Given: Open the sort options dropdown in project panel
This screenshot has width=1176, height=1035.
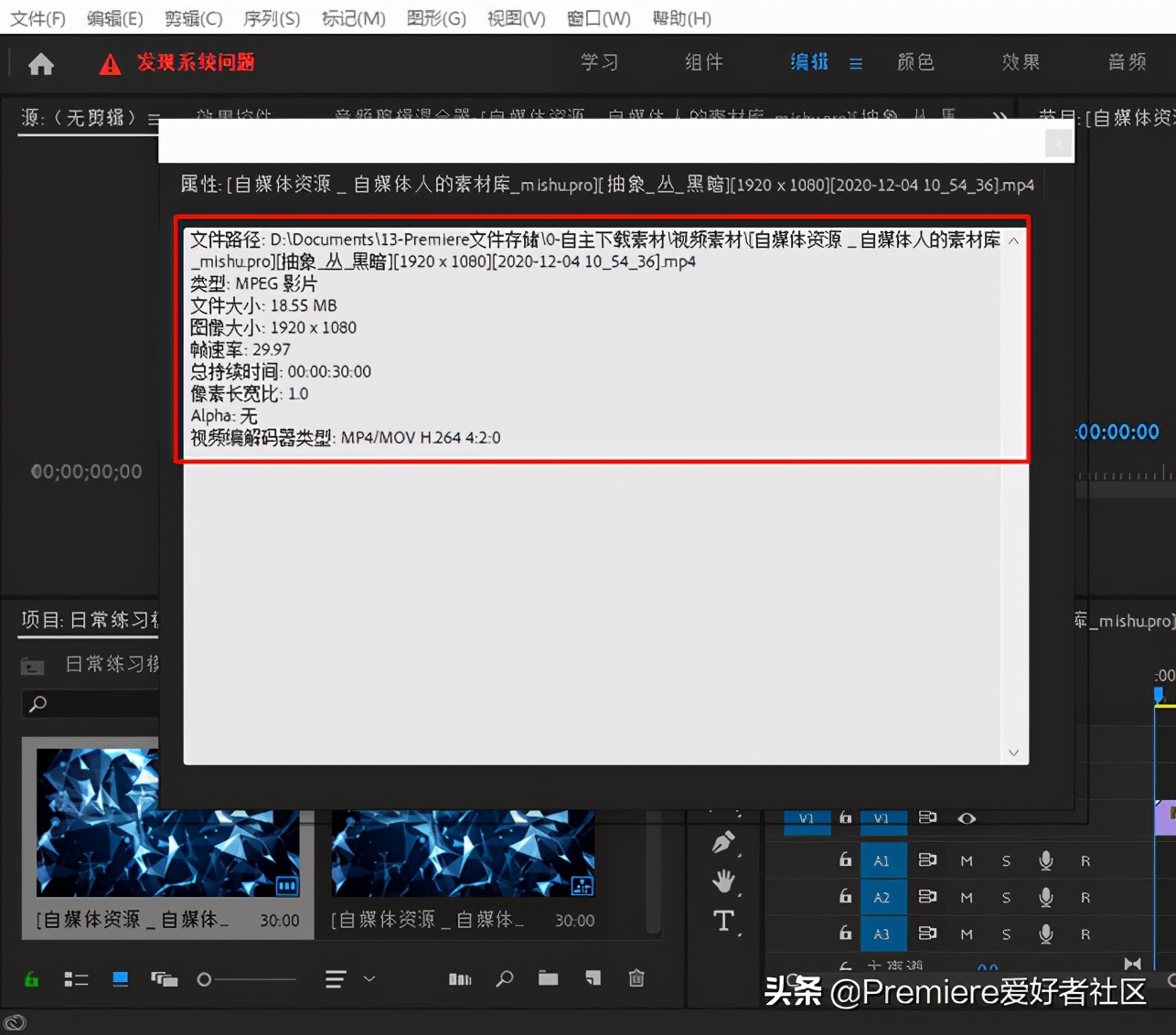Looking at the screenshot, I should [x=369, y=978].
